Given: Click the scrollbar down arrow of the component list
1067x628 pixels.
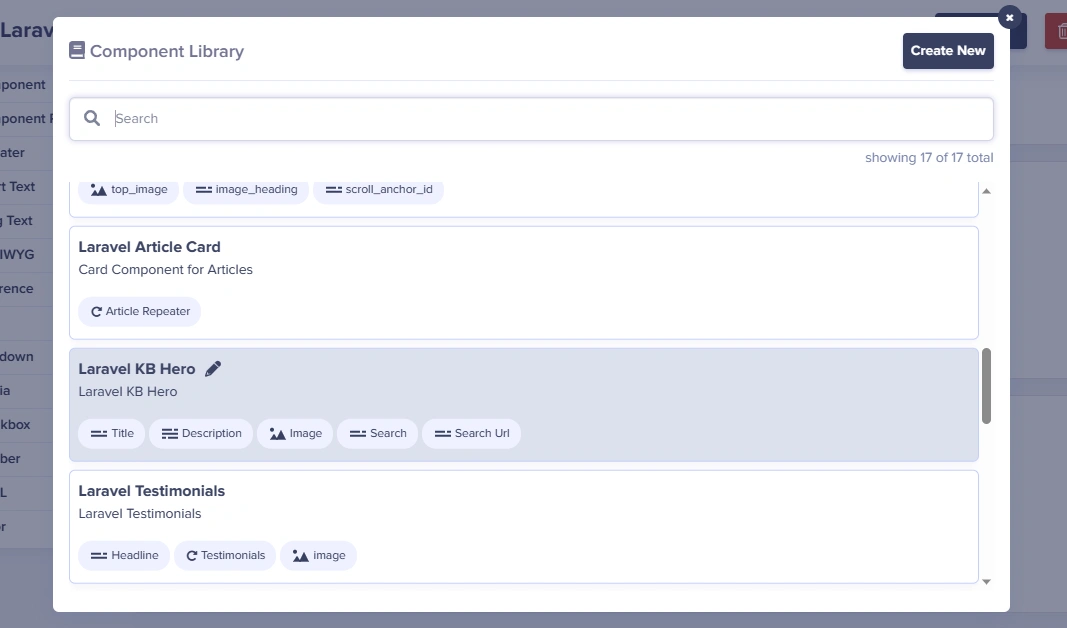Looking at the screenshot, I should click(x=986, y=582).
